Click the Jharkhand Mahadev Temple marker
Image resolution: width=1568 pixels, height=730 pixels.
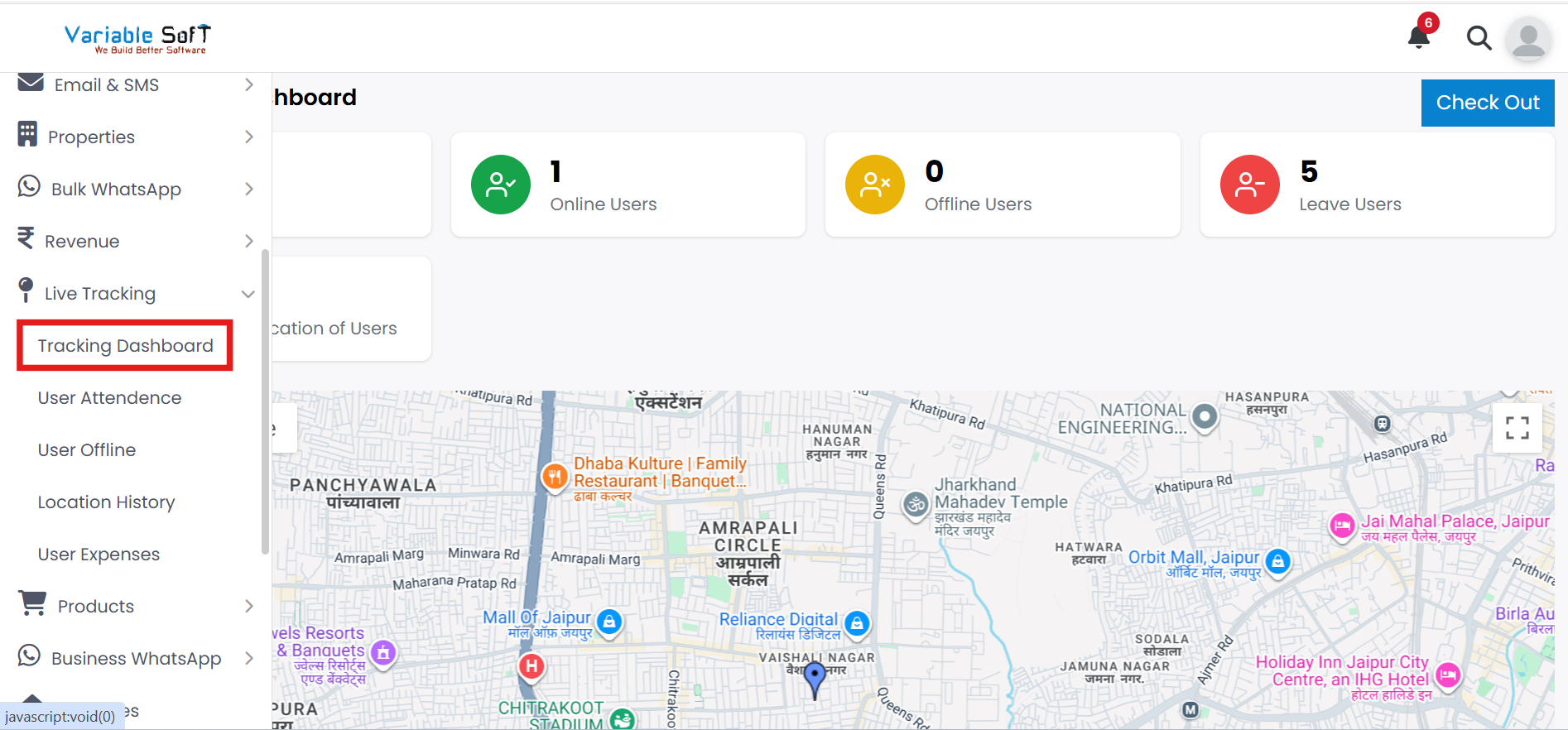[x=916, y=504]
